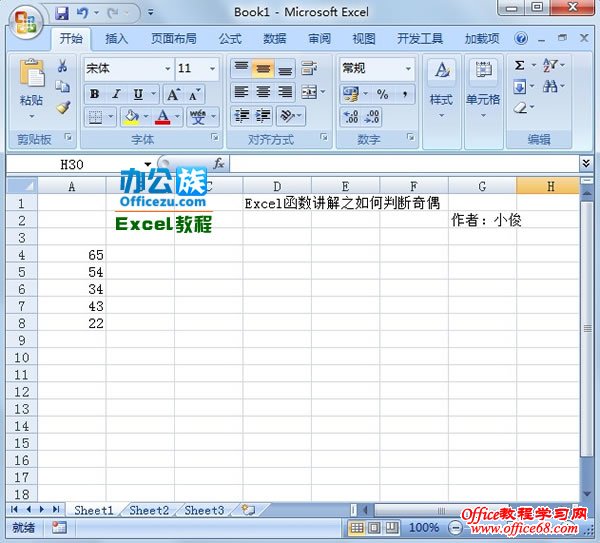Click the AutoSum sigma icon
Screen dimensions: 600x543
(x=519, y=65)
